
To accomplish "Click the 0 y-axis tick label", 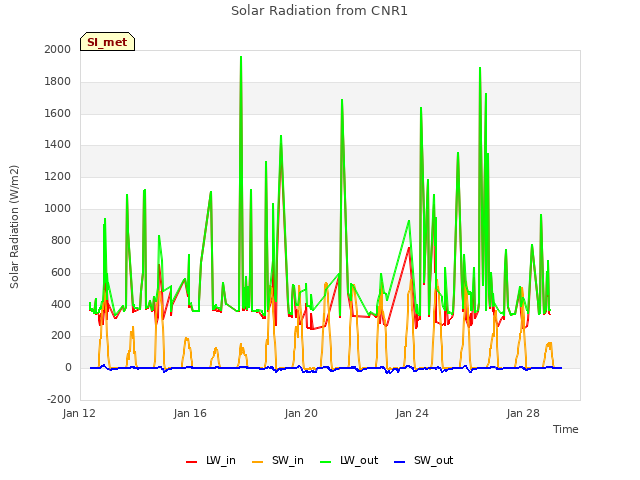I will point(68,368).
